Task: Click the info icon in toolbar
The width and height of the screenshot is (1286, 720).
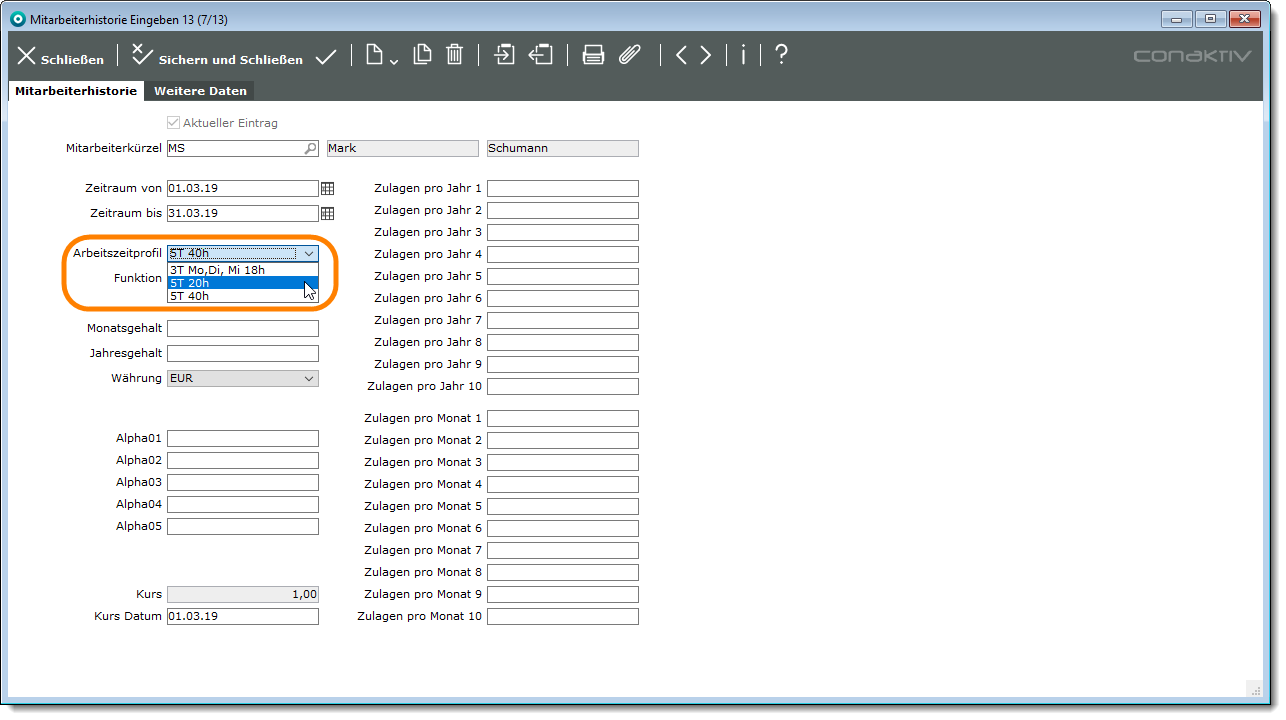Action: coord(743,55)
